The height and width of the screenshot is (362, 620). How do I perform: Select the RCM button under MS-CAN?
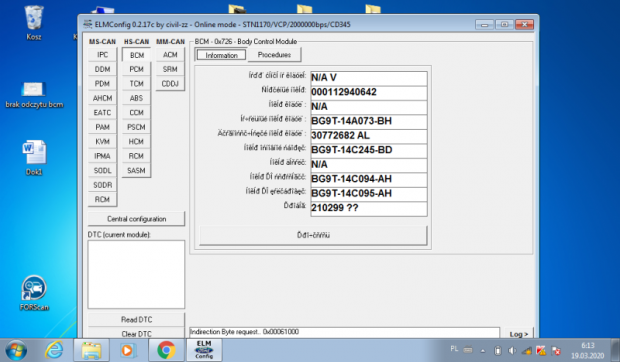[x=102, y=200]
